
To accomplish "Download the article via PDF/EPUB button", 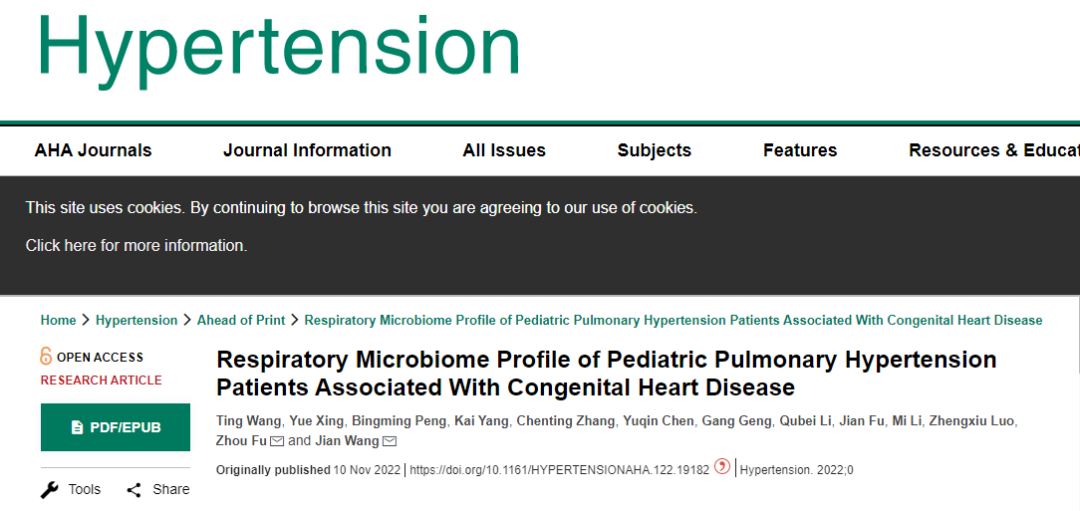I will click(115, 428).
